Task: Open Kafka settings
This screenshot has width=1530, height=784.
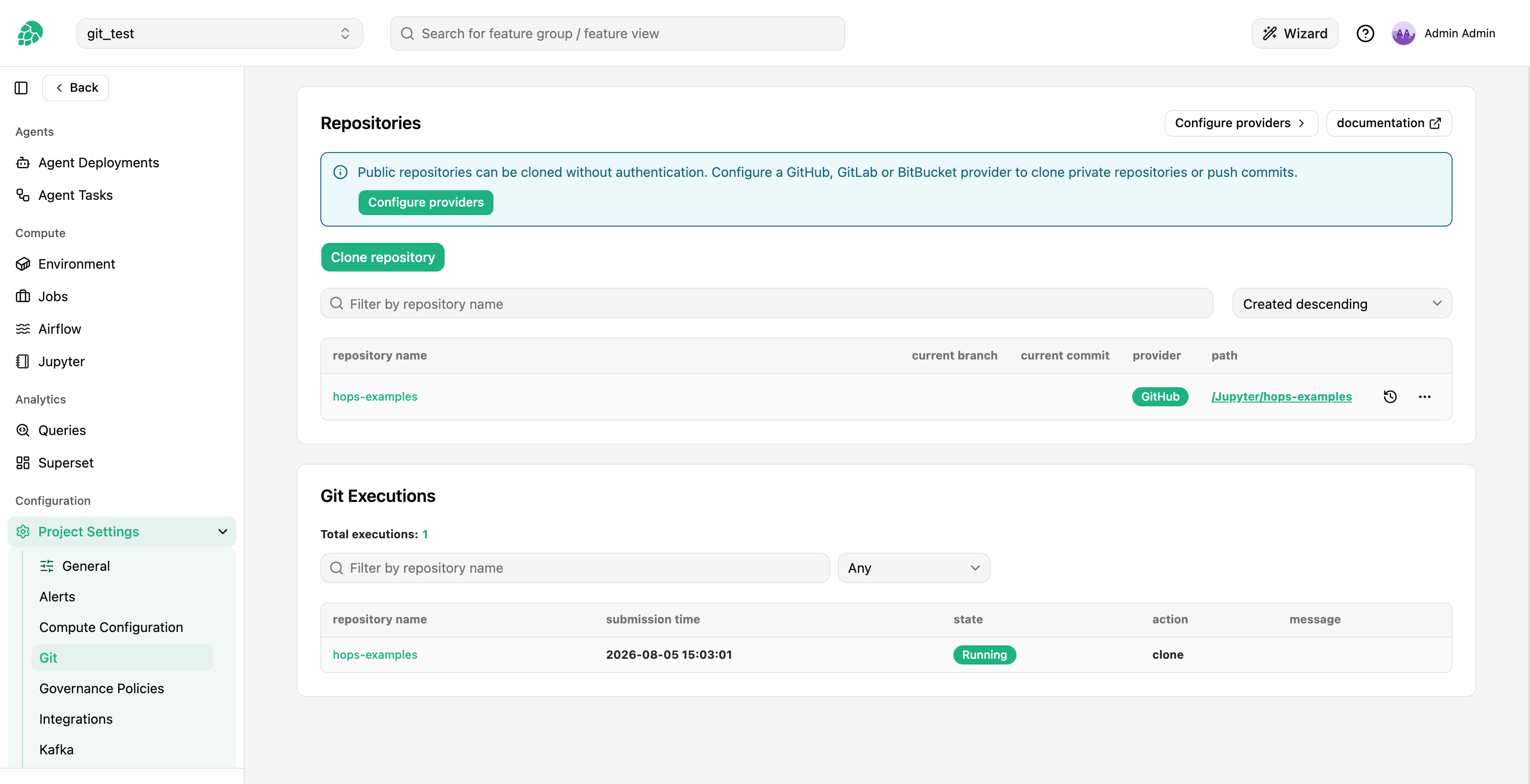Action: pyautogui.click(x=56, y=750)
